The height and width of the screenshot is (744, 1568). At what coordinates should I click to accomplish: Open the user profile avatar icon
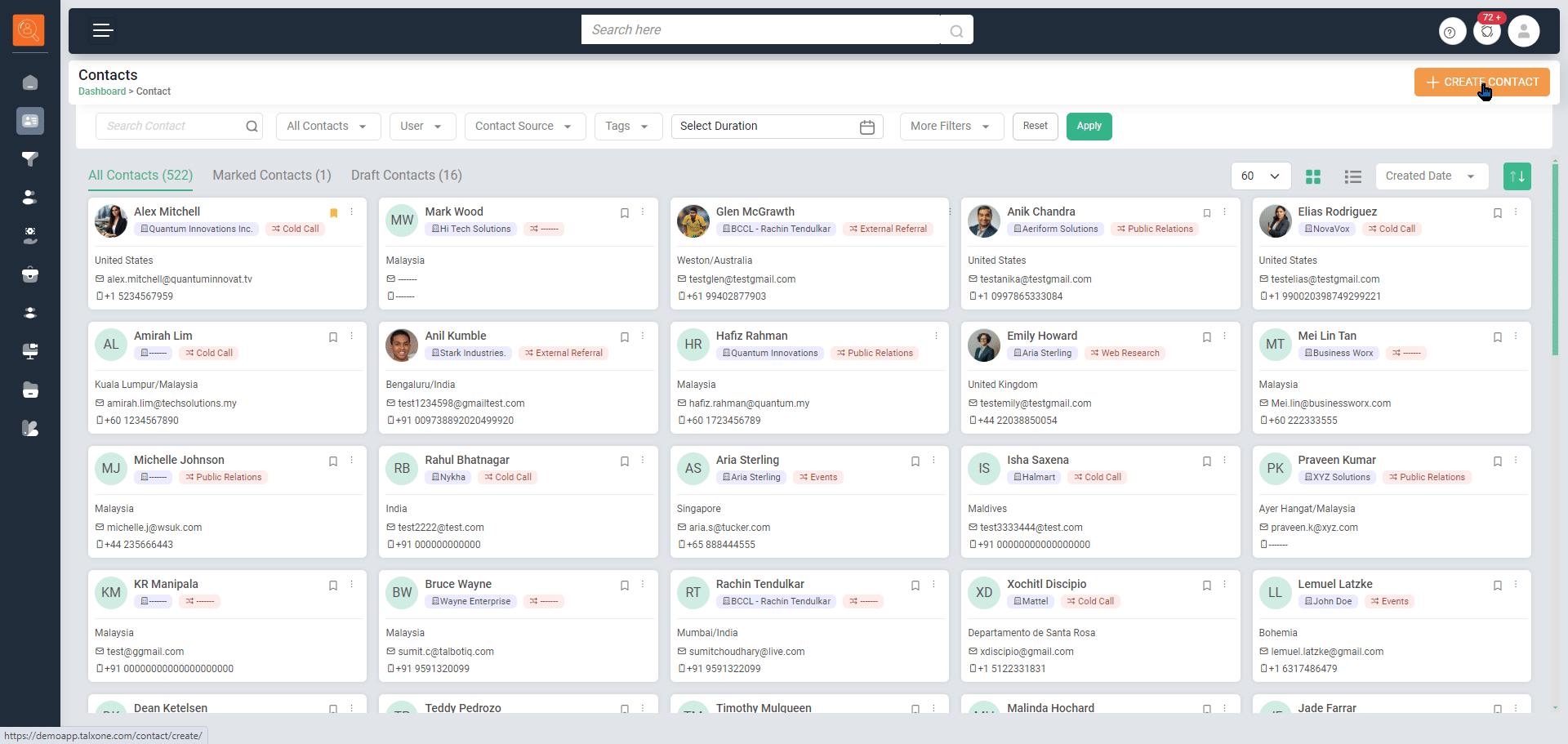coord(1523,32)
